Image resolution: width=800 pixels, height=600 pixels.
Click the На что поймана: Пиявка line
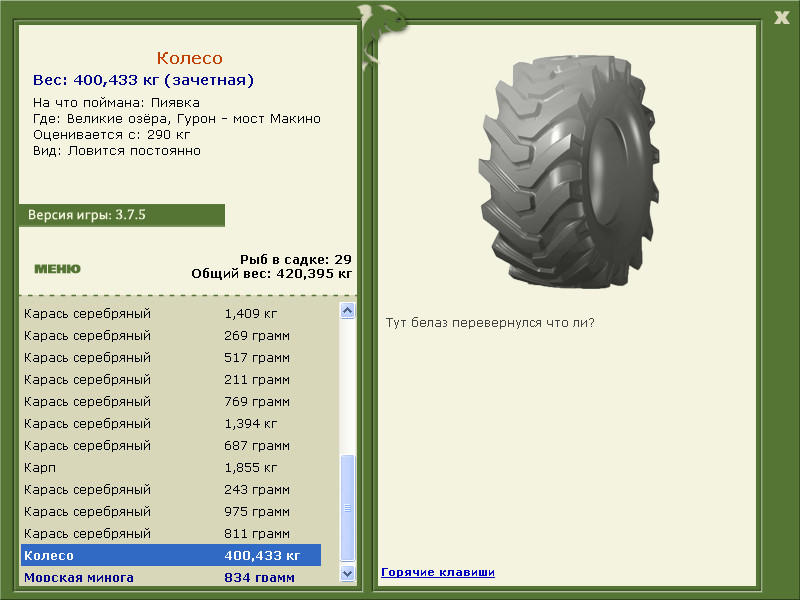tap(116, 103)
